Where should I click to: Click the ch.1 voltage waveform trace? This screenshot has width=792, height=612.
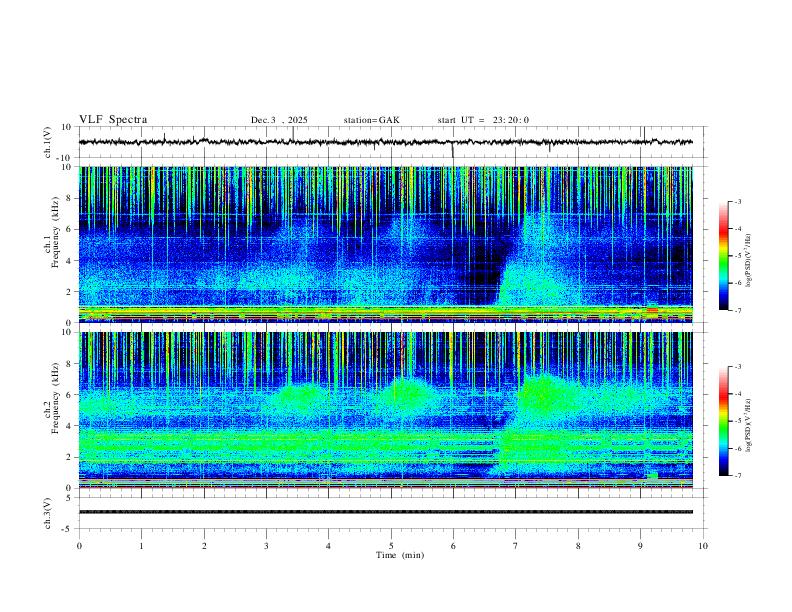coord(386,142)
